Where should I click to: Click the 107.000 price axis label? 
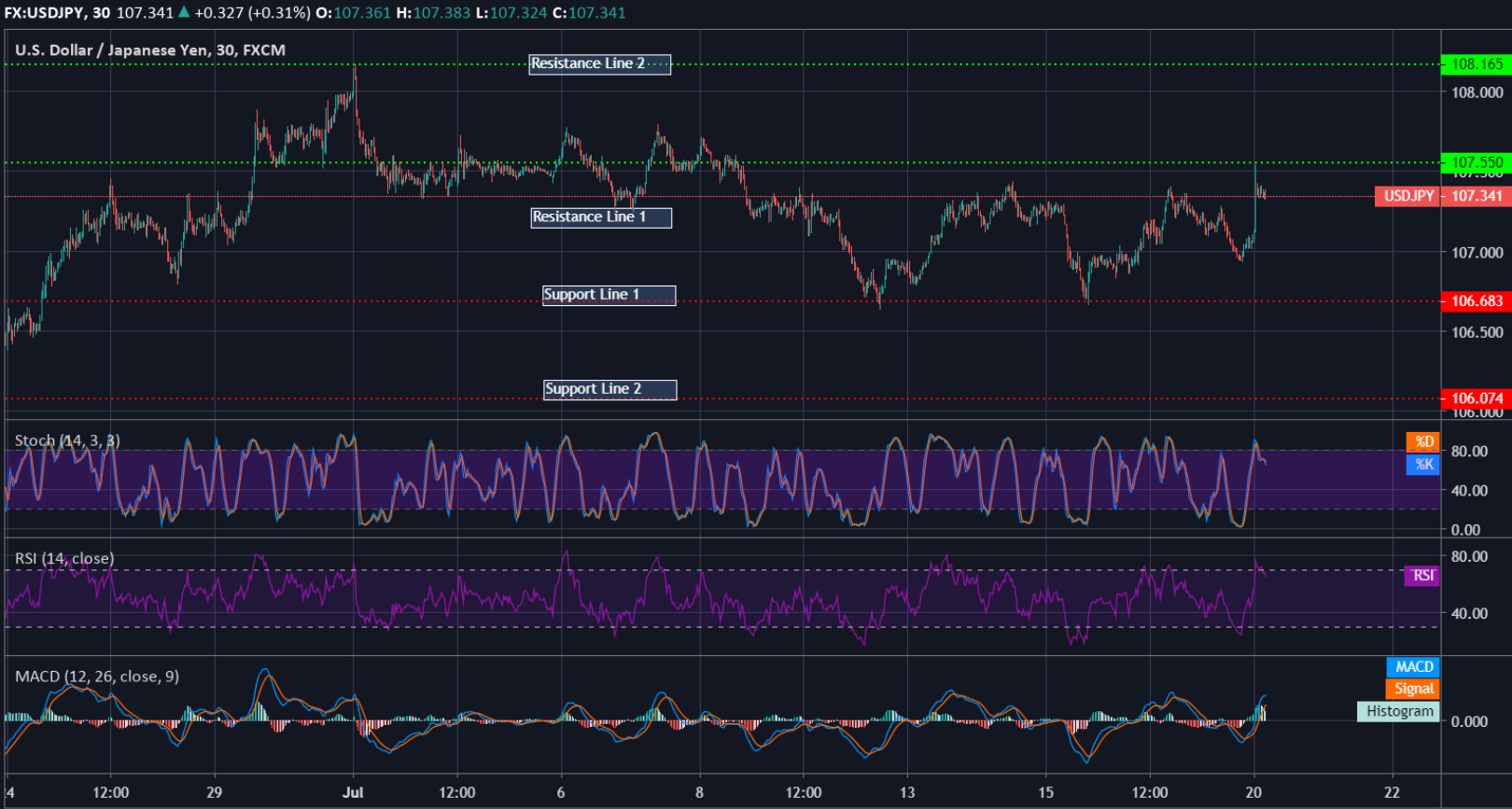click(1477, 253)
